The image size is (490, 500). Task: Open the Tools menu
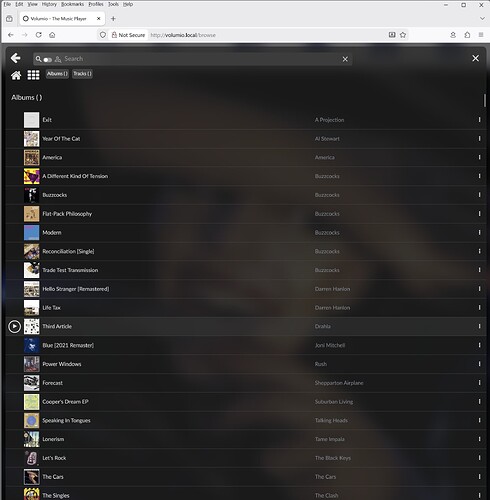[x=113, y=4]
